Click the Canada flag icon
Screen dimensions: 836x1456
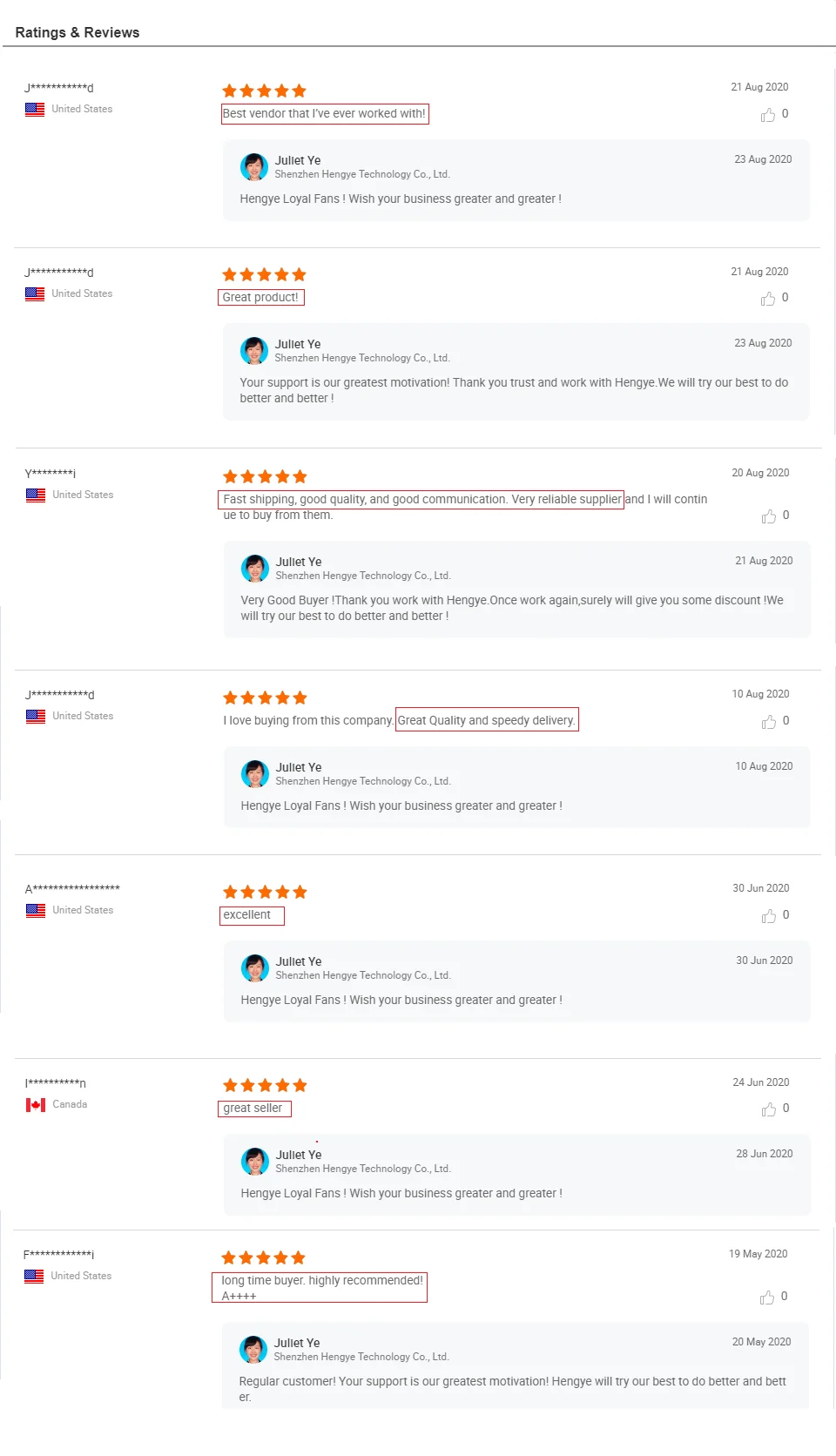tap(36, 1105)
